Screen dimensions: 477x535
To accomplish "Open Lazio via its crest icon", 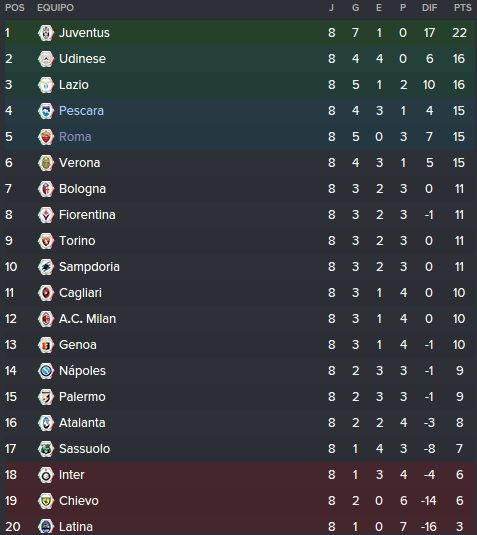I will [x=46, y=85].
